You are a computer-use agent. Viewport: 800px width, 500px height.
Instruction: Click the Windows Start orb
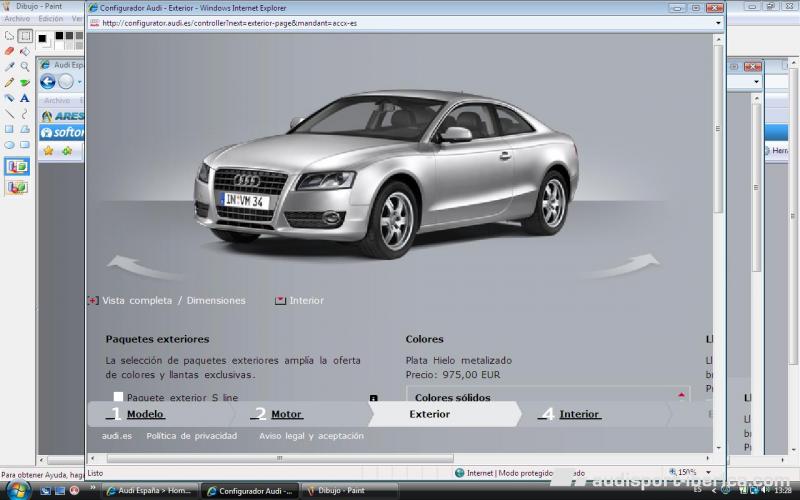click(x=17, y=490)
